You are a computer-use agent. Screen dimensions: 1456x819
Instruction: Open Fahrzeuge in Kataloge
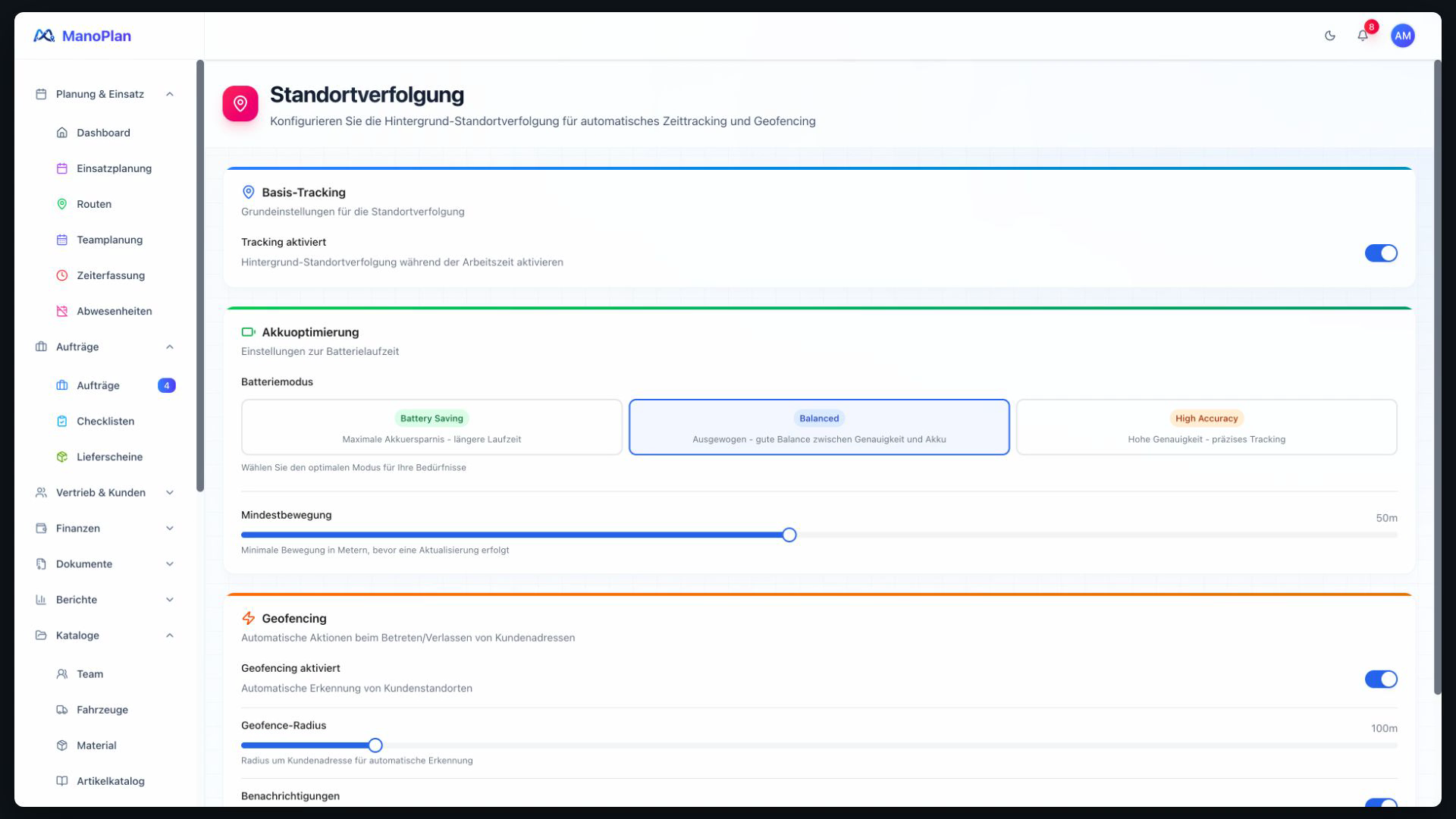pyautogui.click(x=114, y=710)
